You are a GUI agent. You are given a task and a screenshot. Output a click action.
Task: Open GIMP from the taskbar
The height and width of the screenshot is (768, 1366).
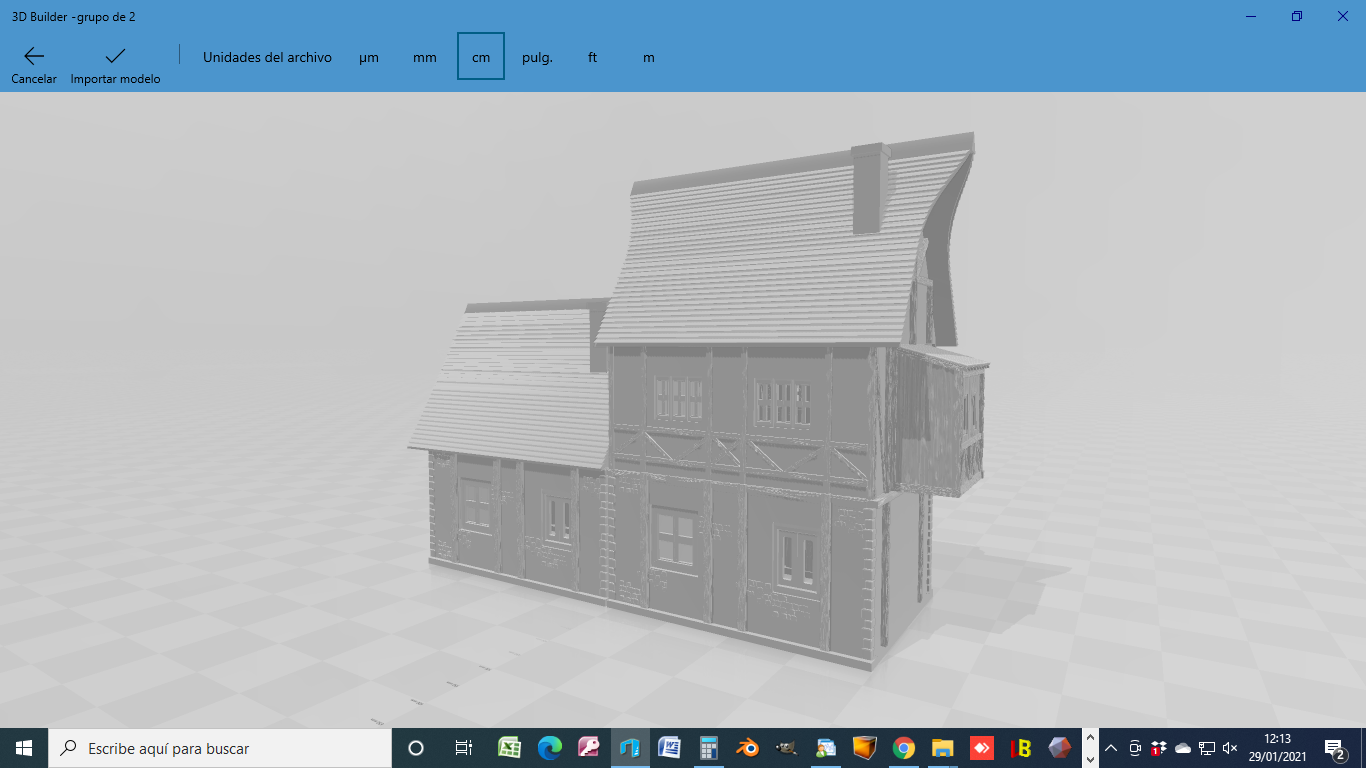(x=787, y=748)
